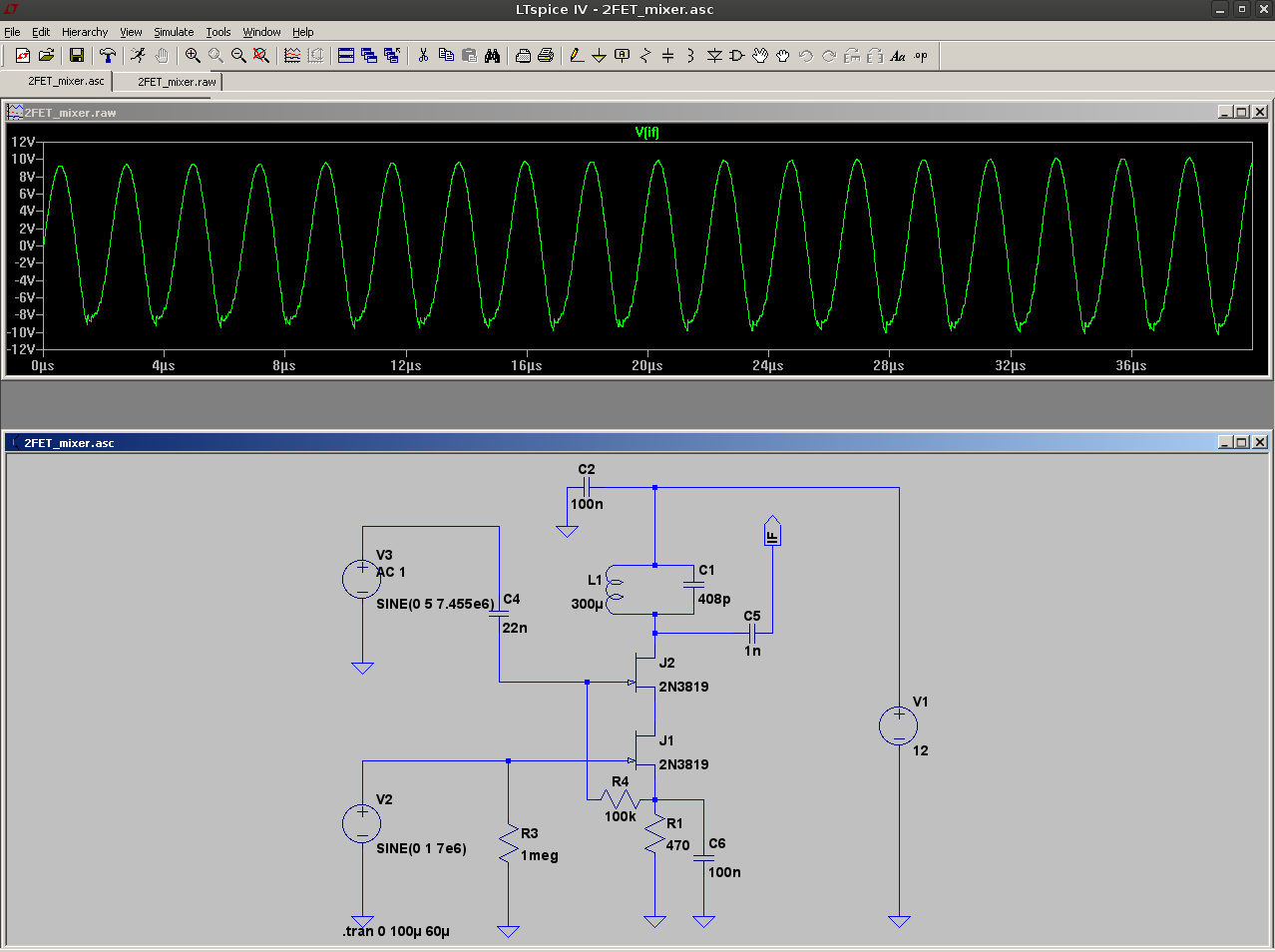Click the V(if) trace label
This screenshot has width=1275, height=952.
coord(646,132)
